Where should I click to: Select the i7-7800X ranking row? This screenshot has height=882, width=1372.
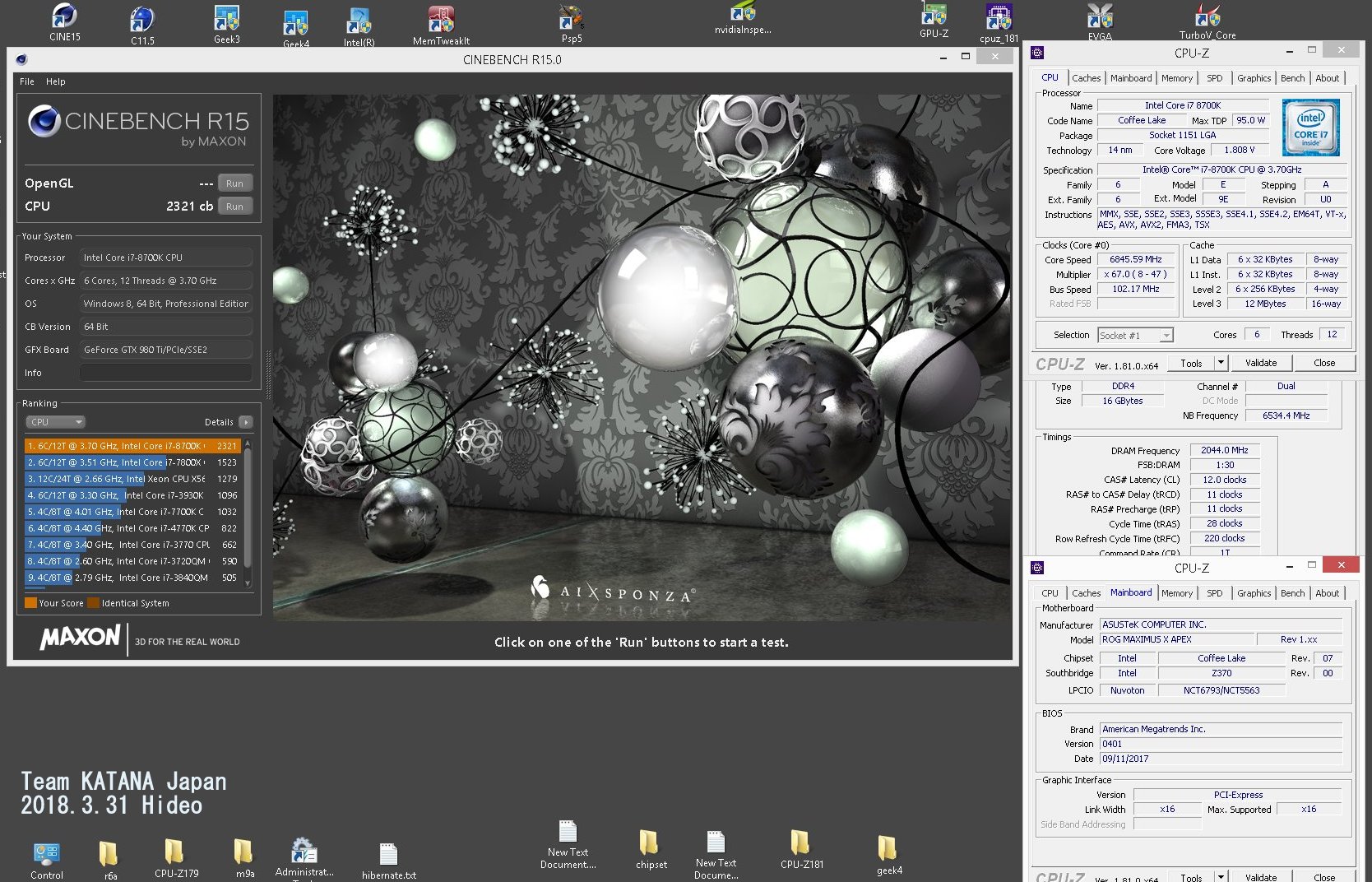132,462
